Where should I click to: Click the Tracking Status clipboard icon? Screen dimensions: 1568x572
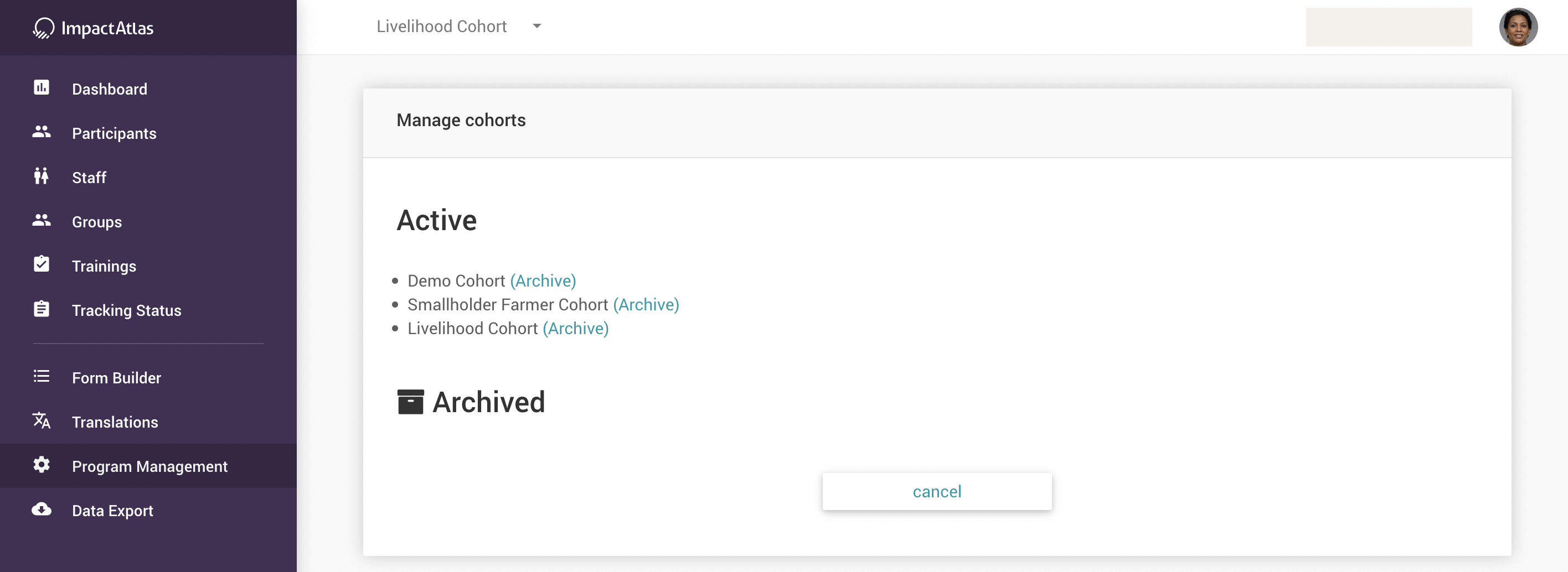tap(42, 309)
